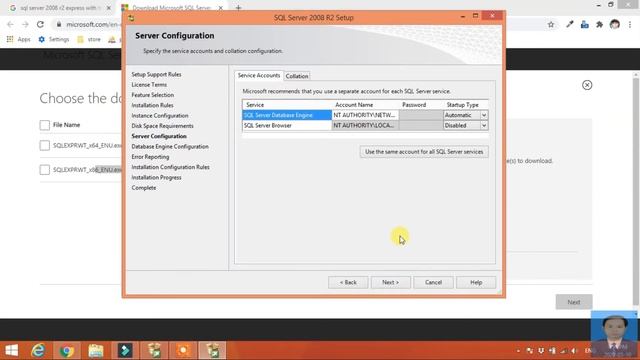Click Next > in the setup wizard
Image resolution: width=640 pixels, height=360 pixels.
point(391,282)
